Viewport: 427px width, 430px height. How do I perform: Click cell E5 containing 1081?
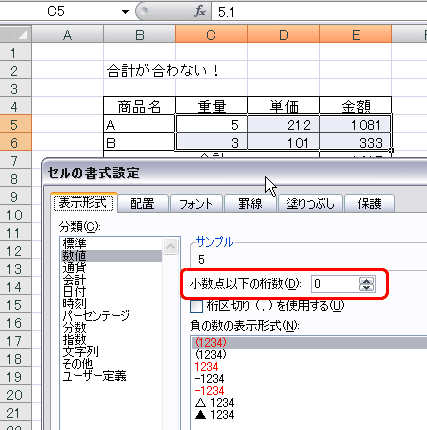(x=356, y=124)
